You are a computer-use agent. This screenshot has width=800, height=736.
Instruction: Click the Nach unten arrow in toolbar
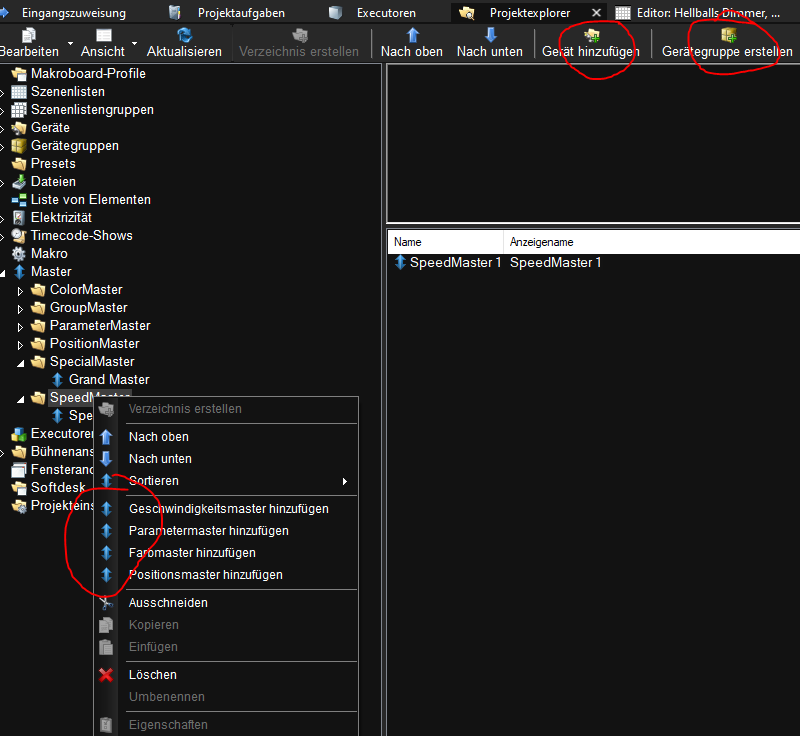tap(490, 35)
